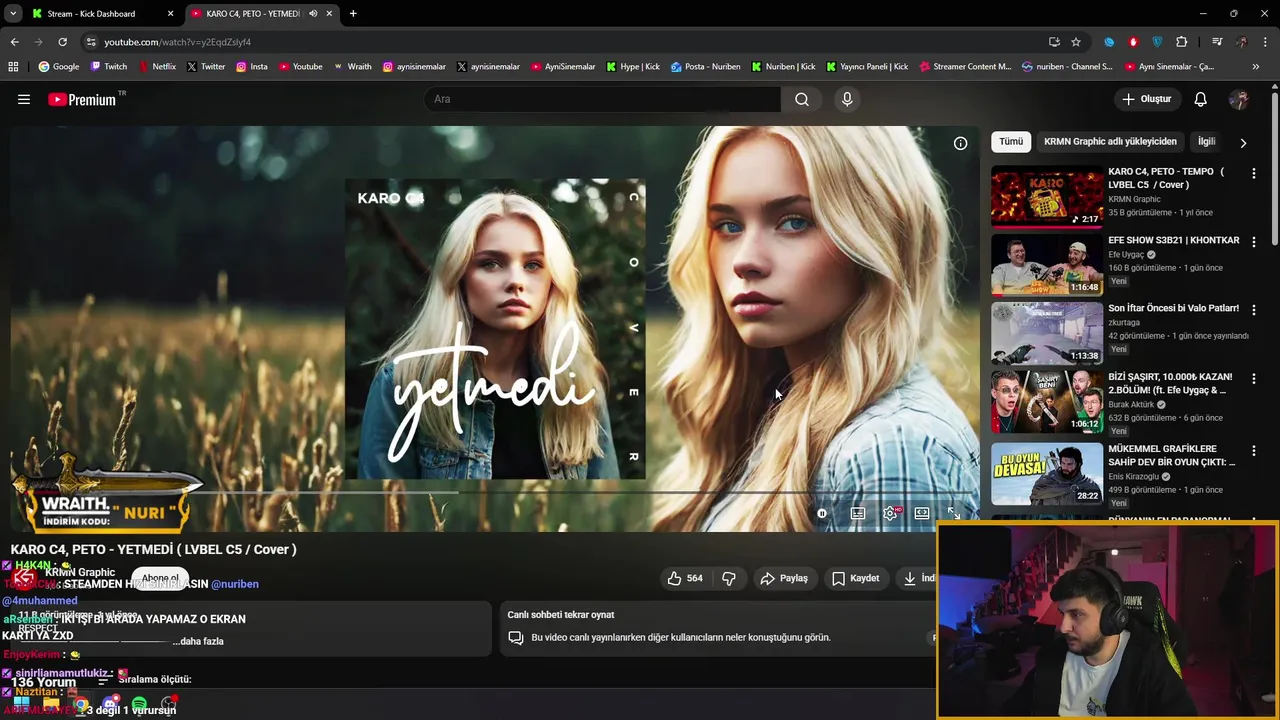
Task: Dislike the video with thumbs-down
Action: point(729,578)
